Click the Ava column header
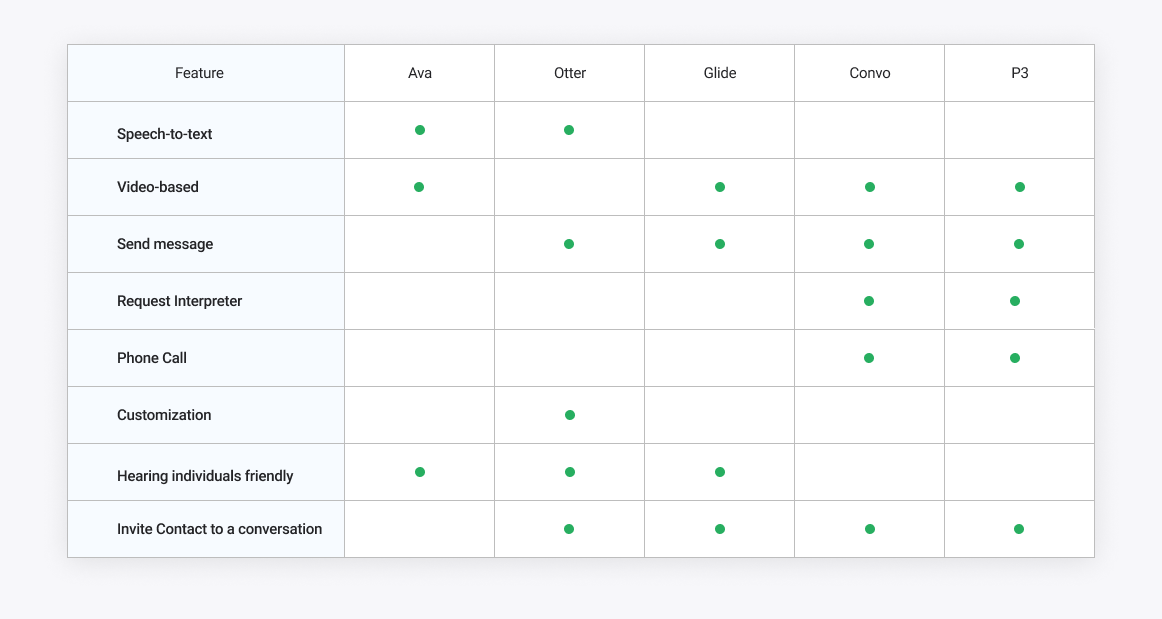This screenshot has width=1162, height=619. point(419,73)
